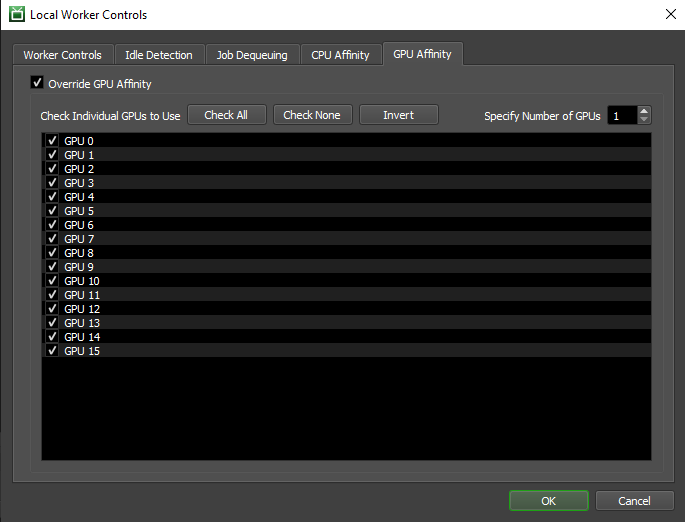Toggle the GPU 7 checkbox
This screenshot has width=685, height=522.
pyautogui.click(x=52, y=238)
